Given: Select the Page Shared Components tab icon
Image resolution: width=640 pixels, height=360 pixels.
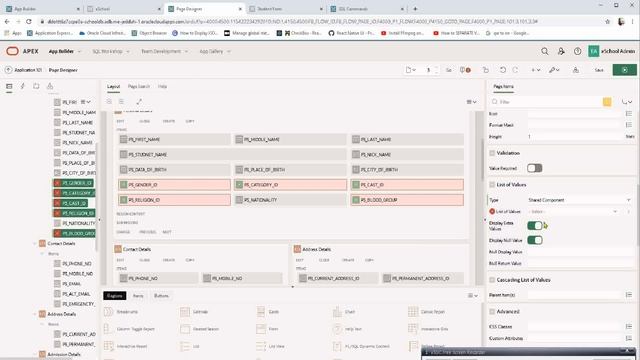Looking at the screenshot, I should click(x=50, y=86).
